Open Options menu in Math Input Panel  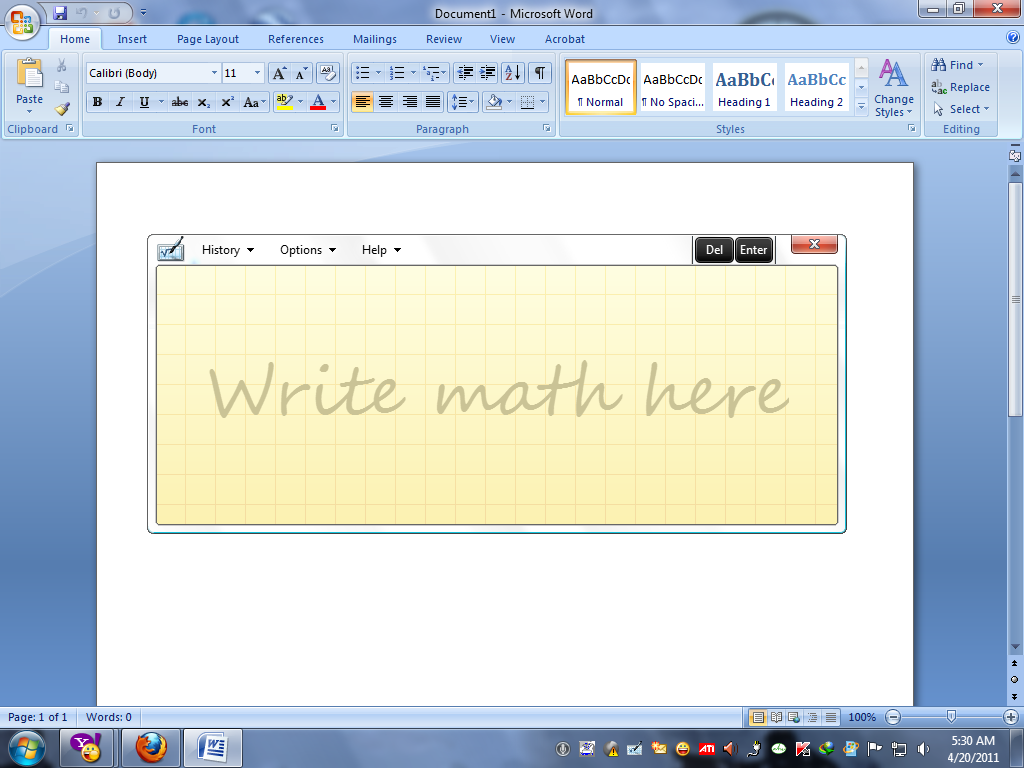[x=308, y=250]
